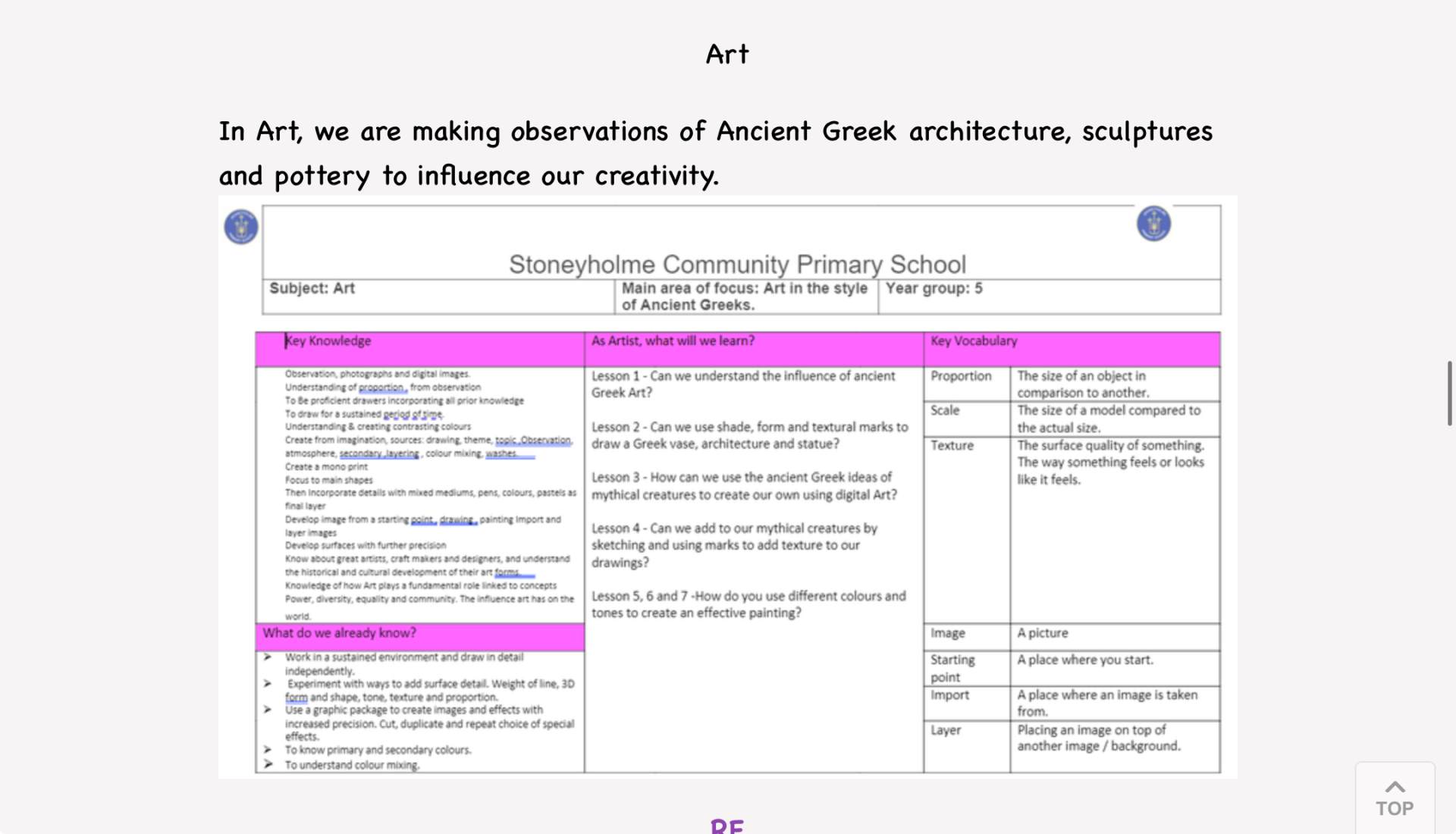The image size is (1456, 834).
Task: Click the 'Subject: Art' cell
Action: pos(438,296)
